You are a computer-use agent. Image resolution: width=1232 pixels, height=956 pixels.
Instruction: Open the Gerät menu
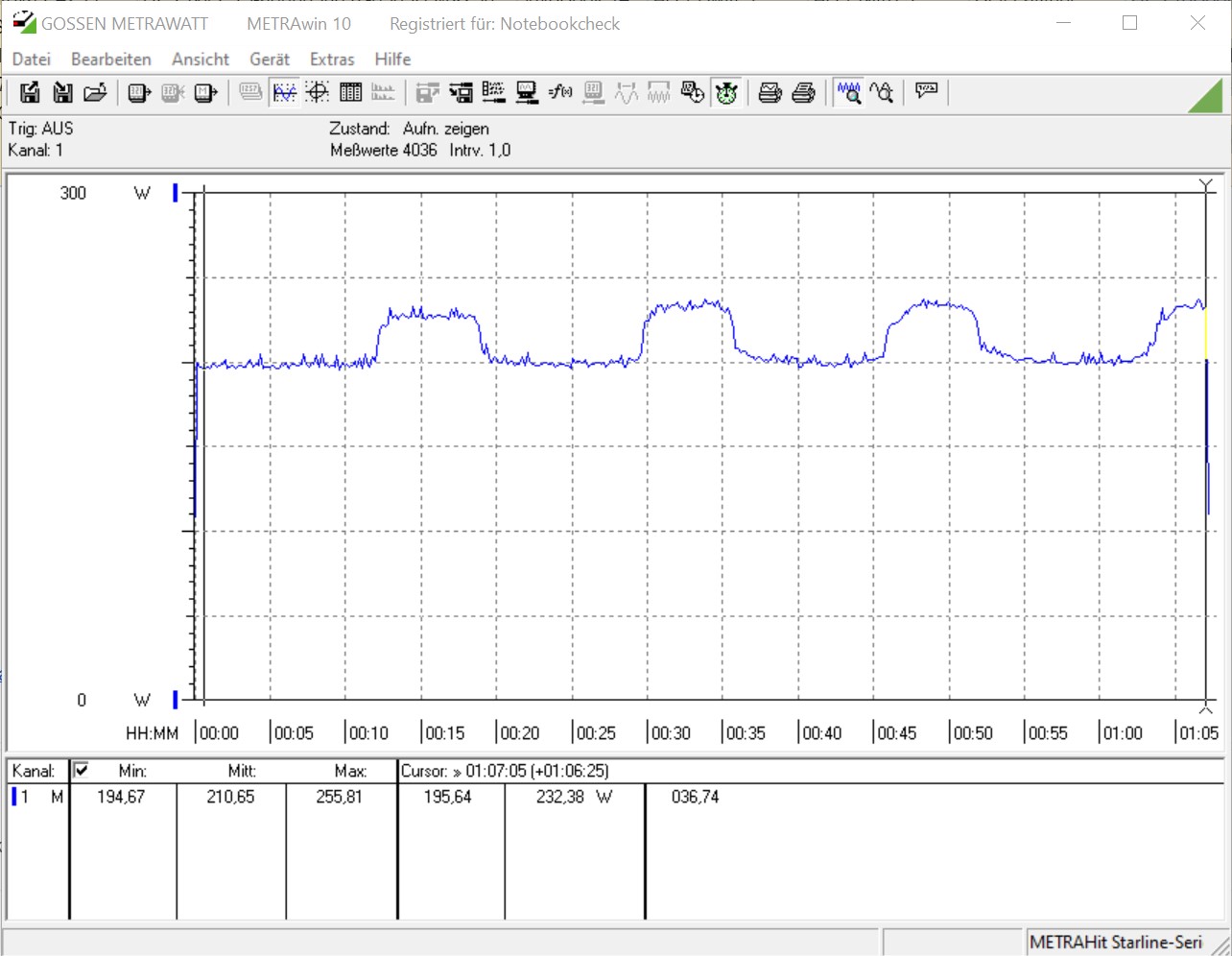coord(270,59)
